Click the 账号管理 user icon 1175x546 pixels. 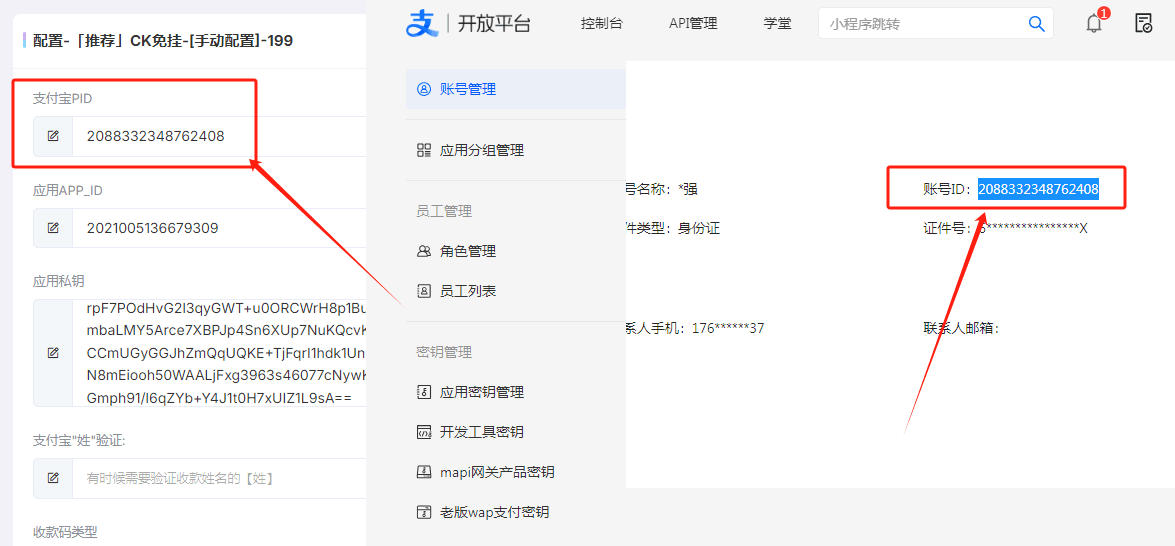coord(424,90)
